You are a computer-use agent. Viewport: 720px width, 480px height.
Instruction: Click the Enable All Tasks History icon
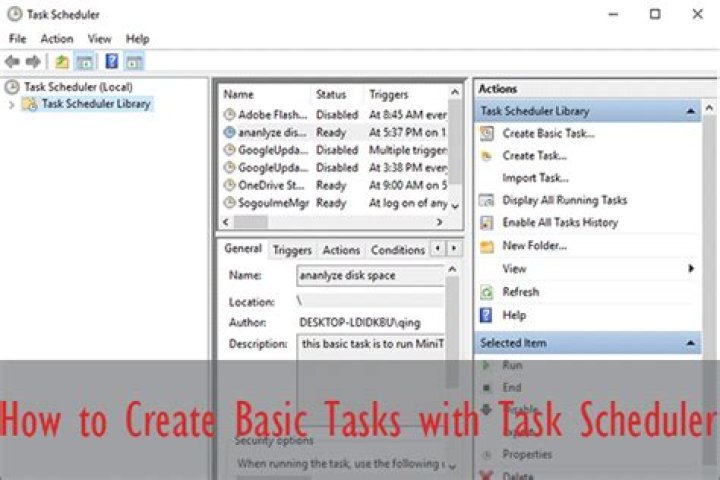[487, 223]
